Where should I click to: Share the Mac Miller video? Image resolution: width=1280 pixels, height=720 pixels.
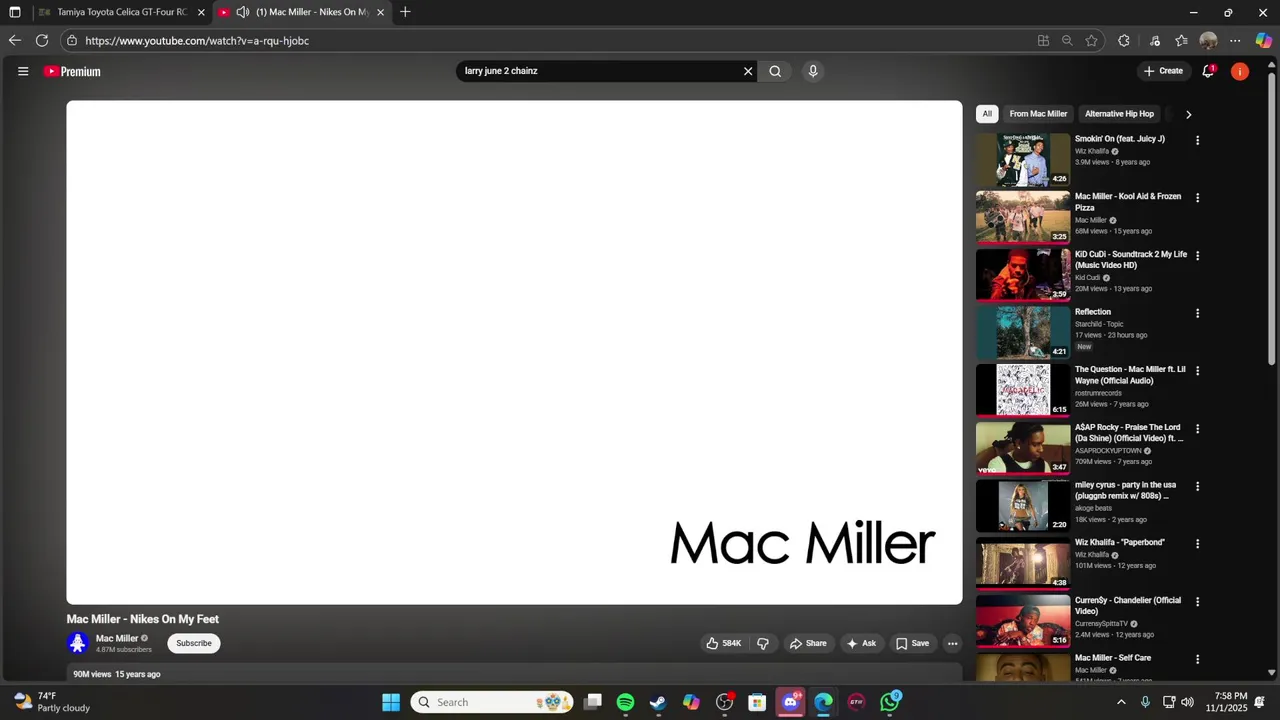[808, 643]
